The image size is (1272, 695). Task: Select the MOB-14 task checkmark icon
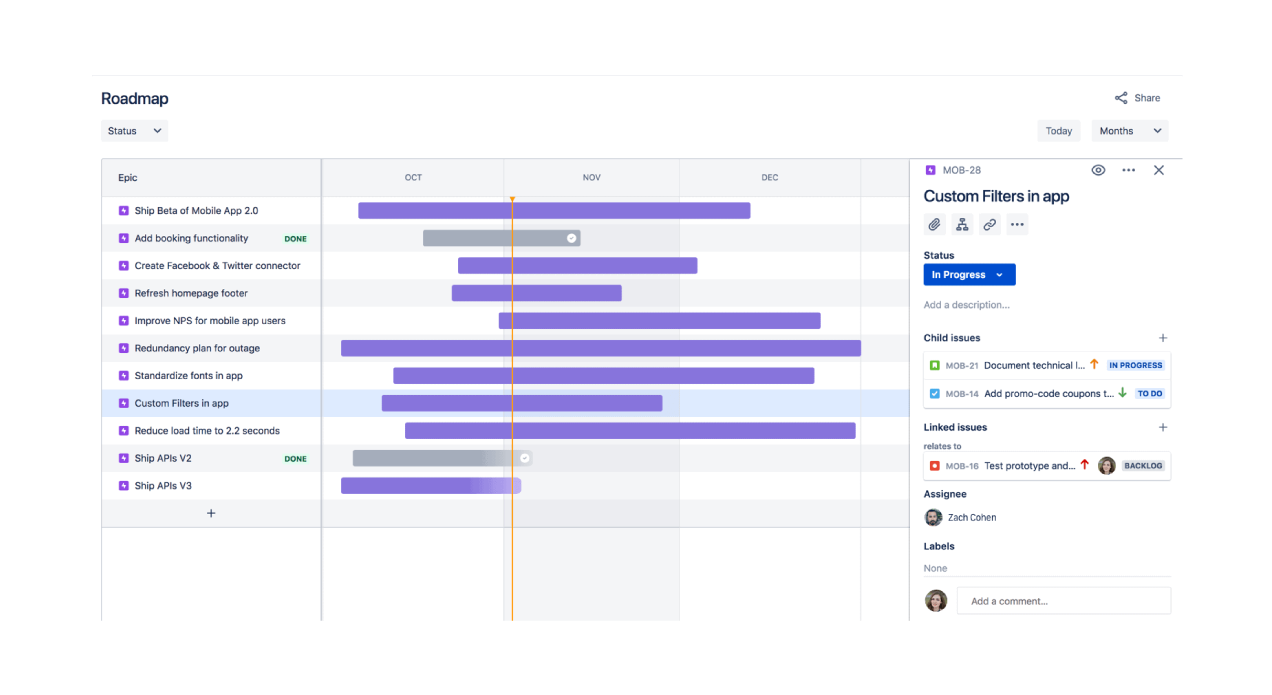933,394
